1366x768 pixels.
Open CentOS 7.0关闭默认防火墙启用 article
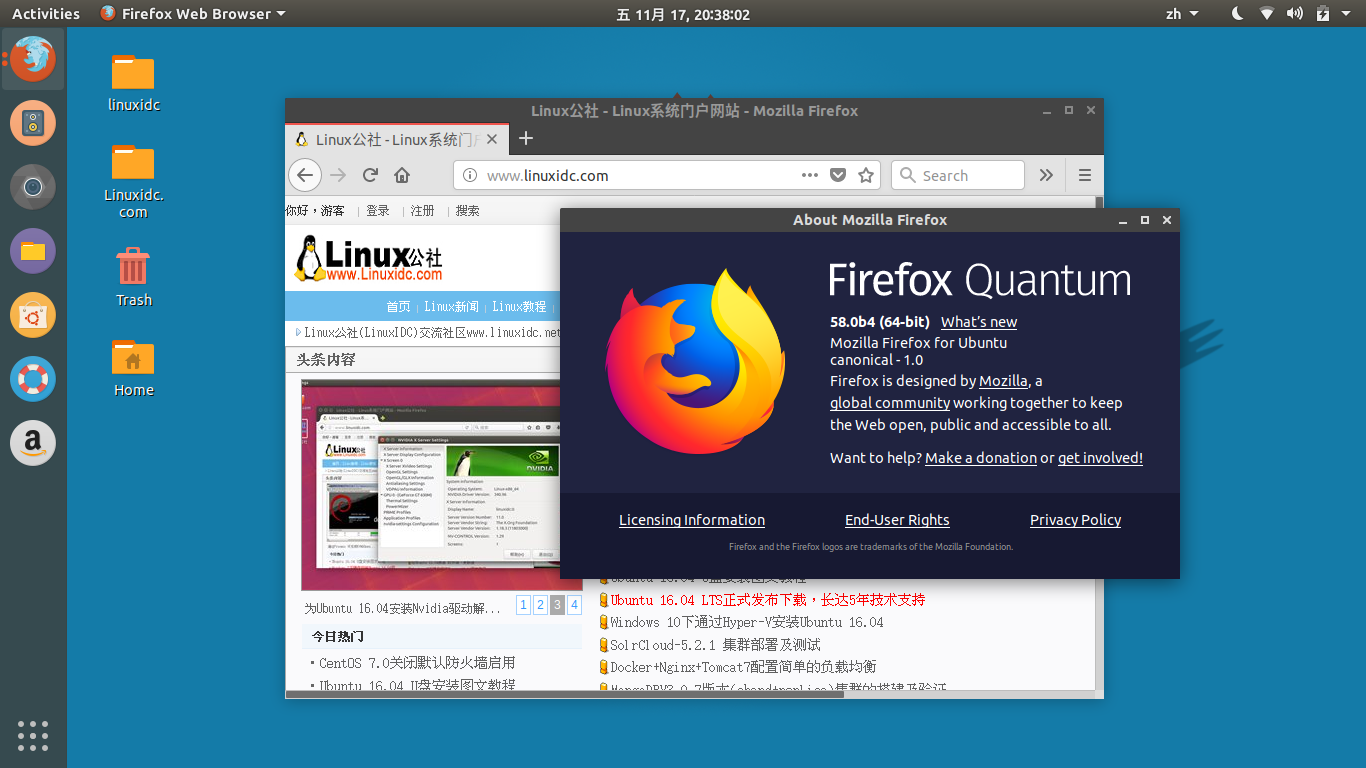coord(417,663)
